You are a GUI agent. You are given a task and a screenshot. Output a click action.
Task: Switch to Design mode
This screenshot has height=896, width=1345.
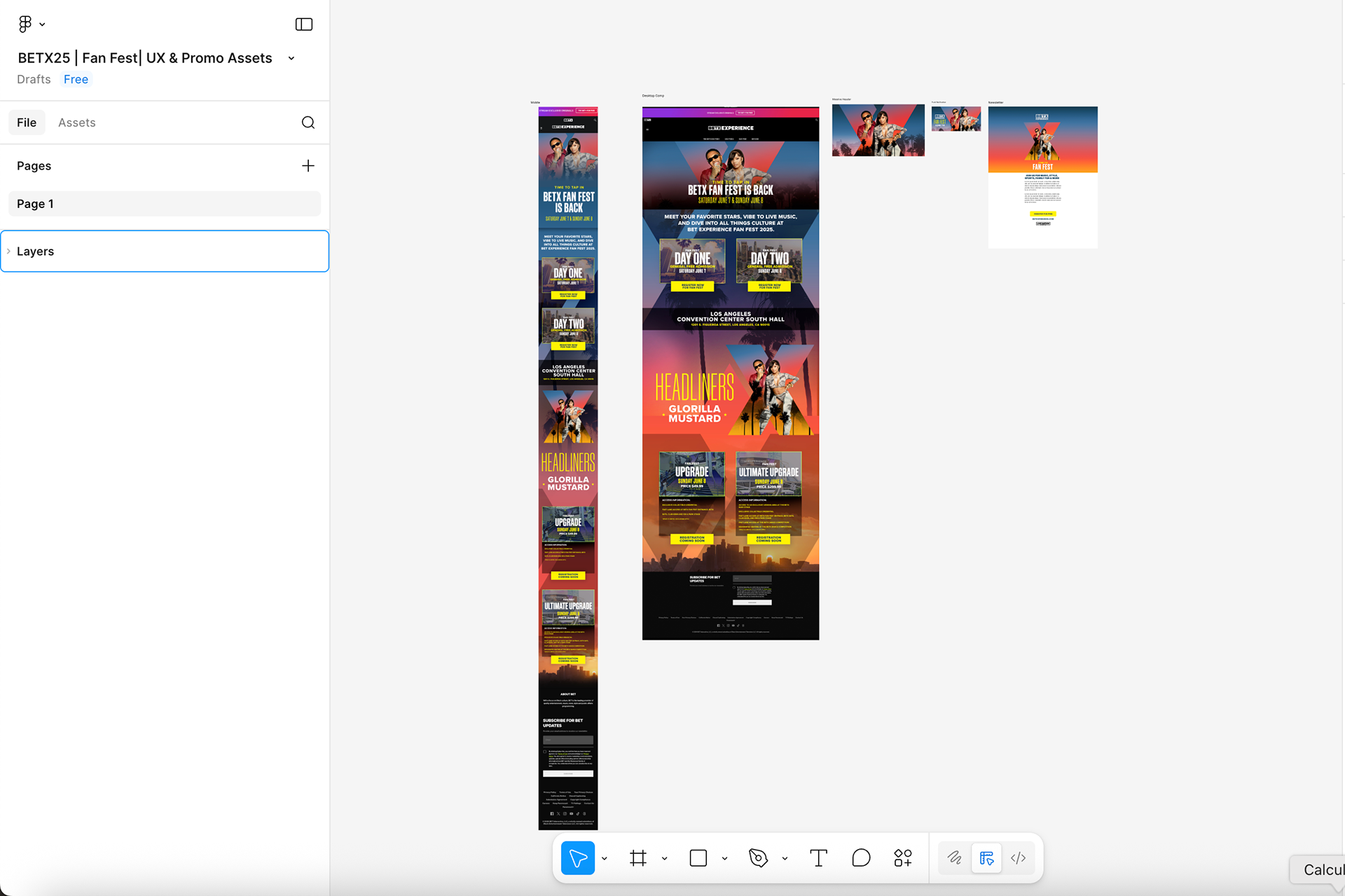click(986, 857)
